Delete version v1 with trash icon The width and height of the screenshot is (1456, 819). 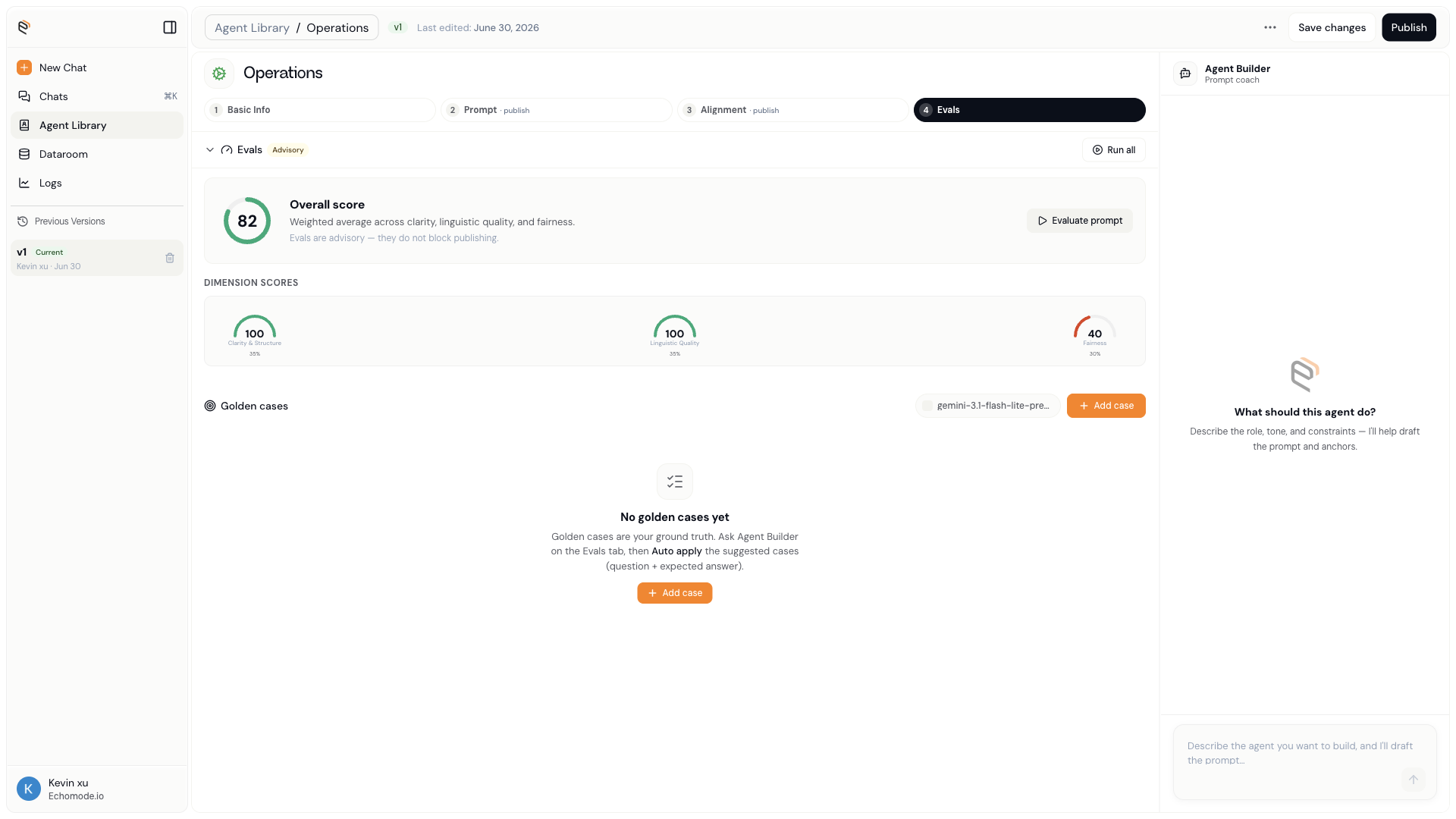(170, 258)
